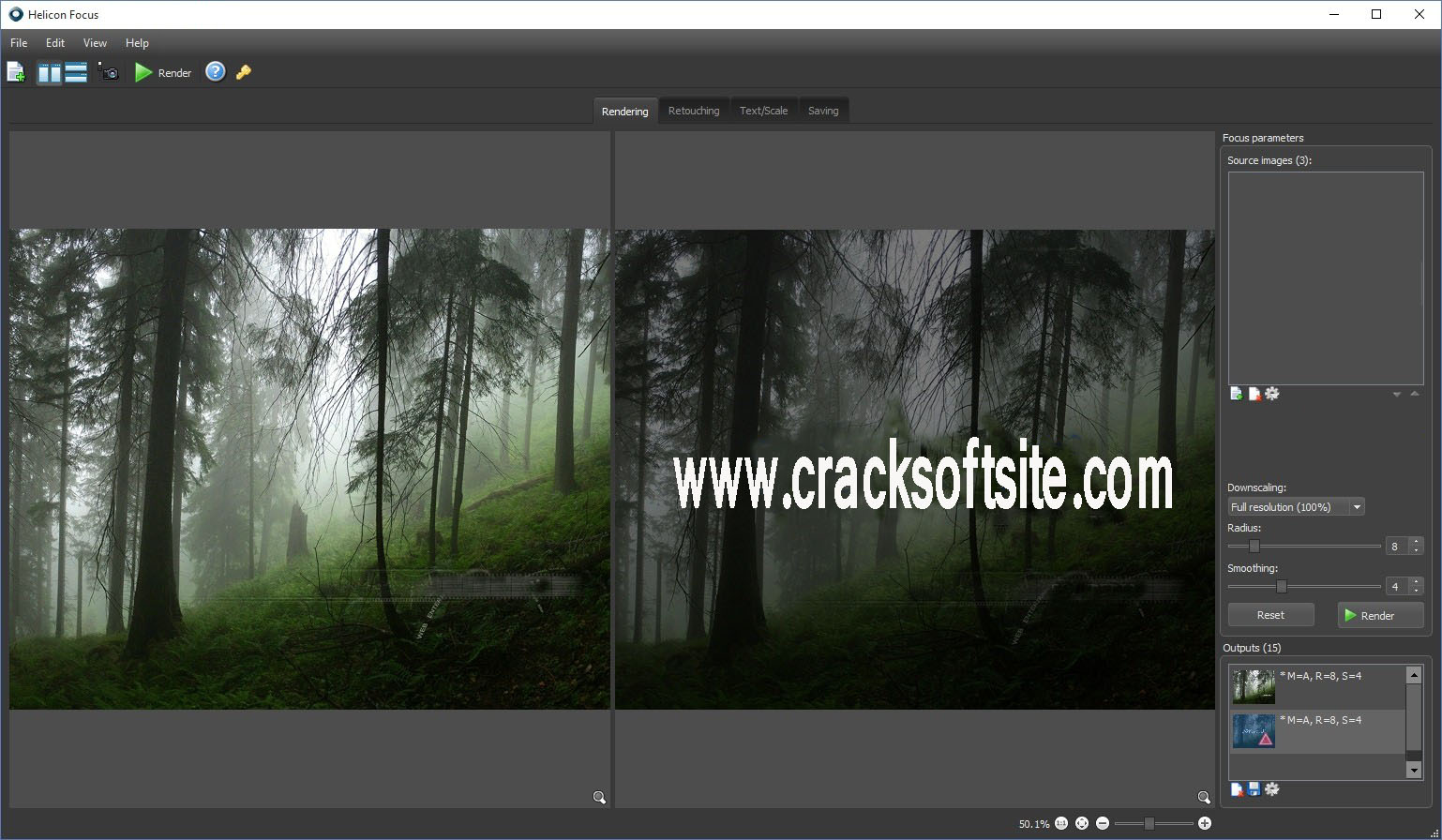Add source image using icon below source list

point(1237,395)
